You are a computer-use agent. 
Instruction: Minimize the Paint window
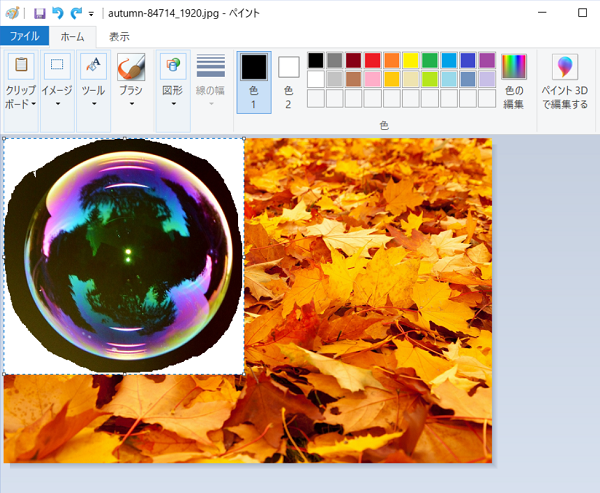click(542, 13)
